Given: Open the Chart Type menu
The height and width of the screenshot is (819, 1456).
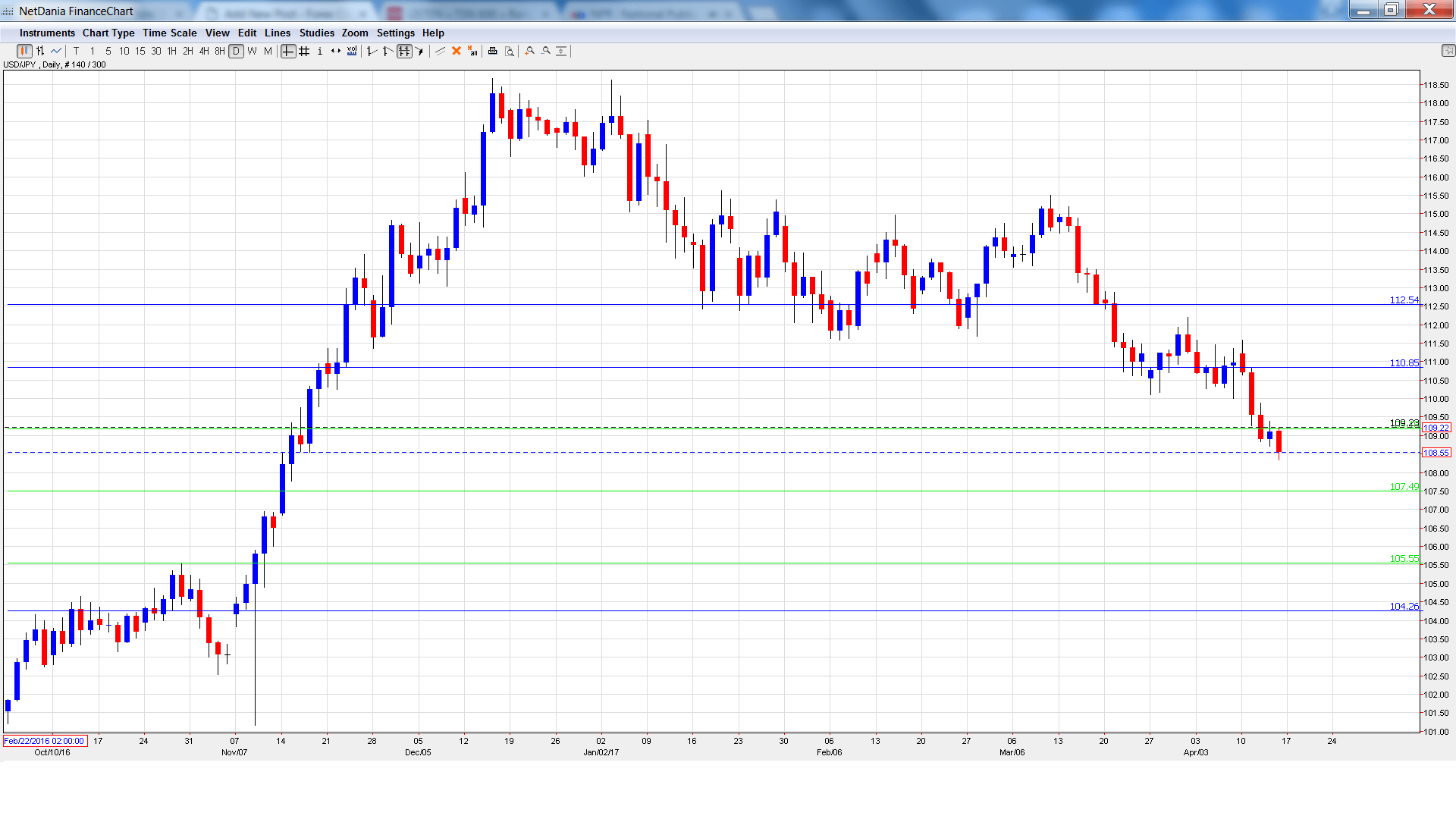Looking at the screenshot, I should [108, 33].
